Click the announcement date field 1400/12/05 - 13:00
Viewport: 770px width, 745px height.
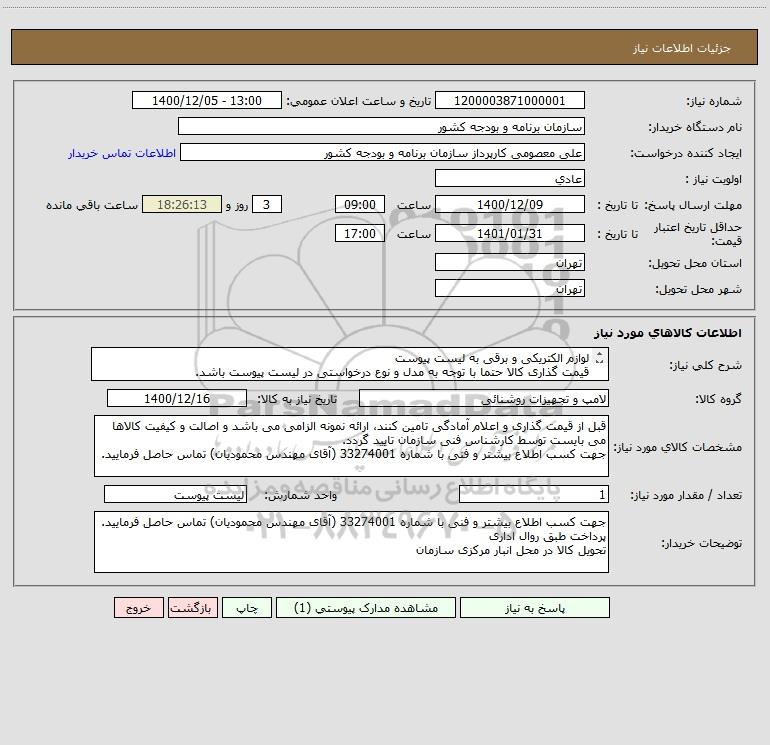pos(207,100)
